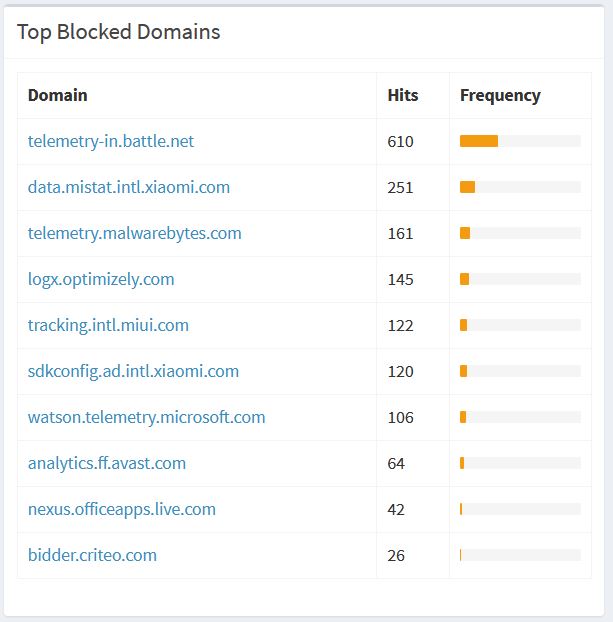Click the Domain column header

point(58,96)
